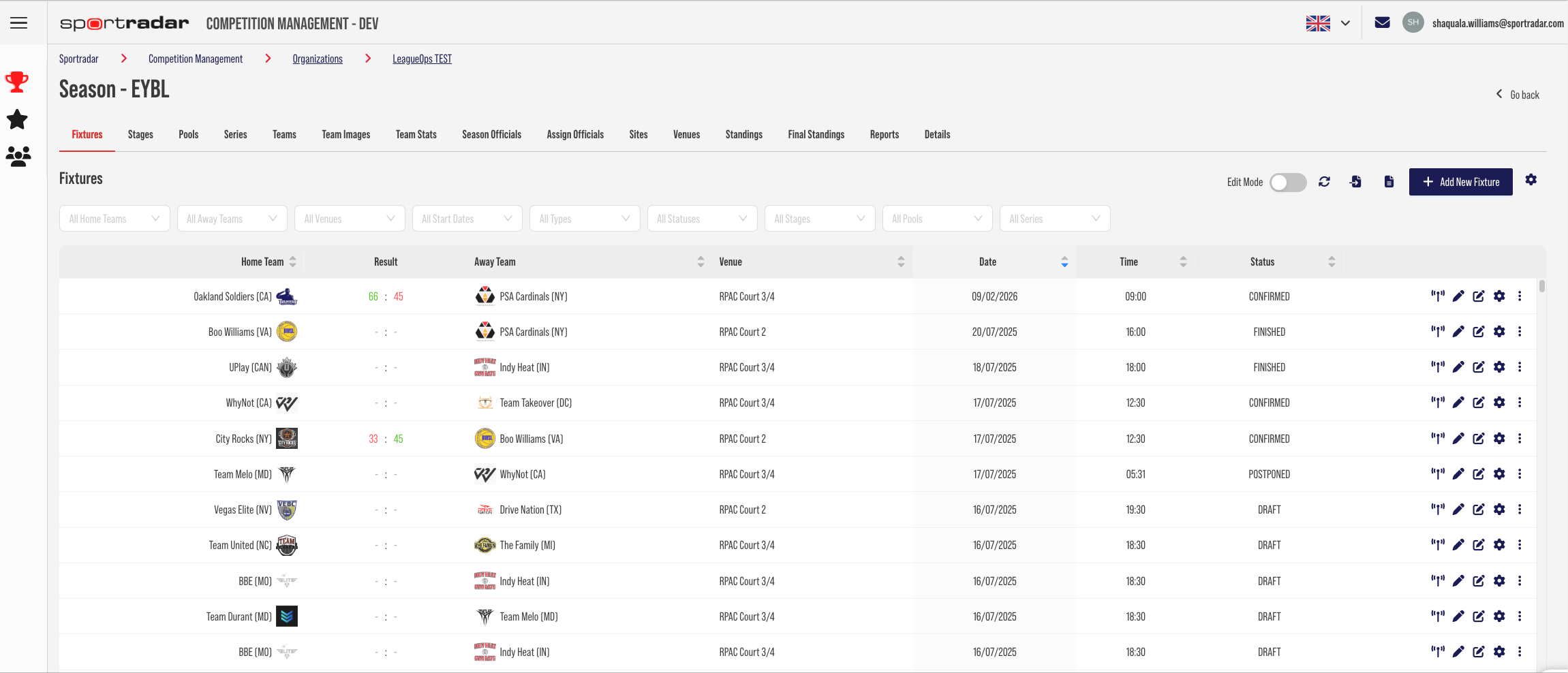This screenshot has height=673, width=1568.
Task: Click the POSTPONED status cell
Action: point(1269,474)
